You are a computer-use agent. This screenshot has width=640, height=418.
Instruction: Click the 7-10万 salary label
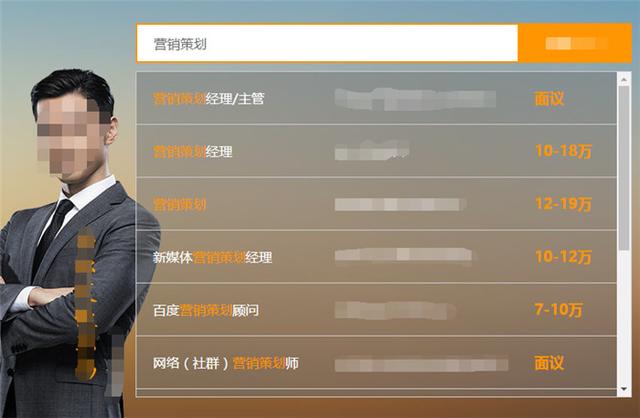[558, 310]
